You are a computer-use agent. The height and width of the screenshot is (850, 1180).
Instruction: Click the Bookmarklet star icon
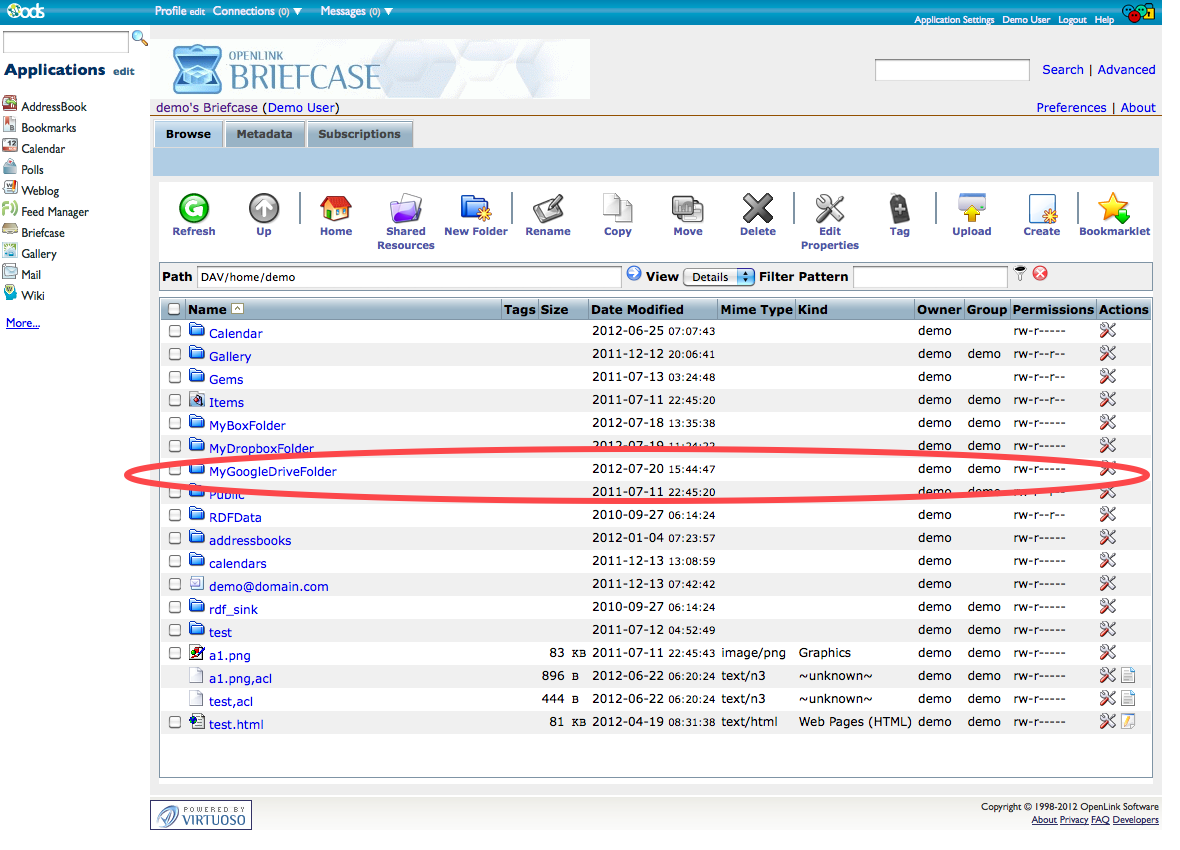(1113, 209)
